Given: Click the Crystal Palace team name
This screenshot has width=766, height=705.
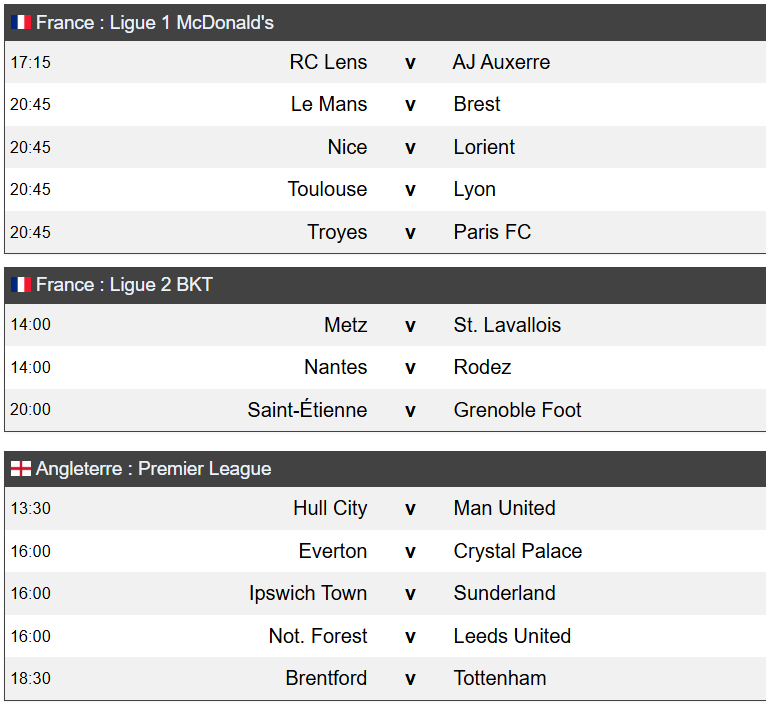Looking at the screenshot, I should pos(518,551).
